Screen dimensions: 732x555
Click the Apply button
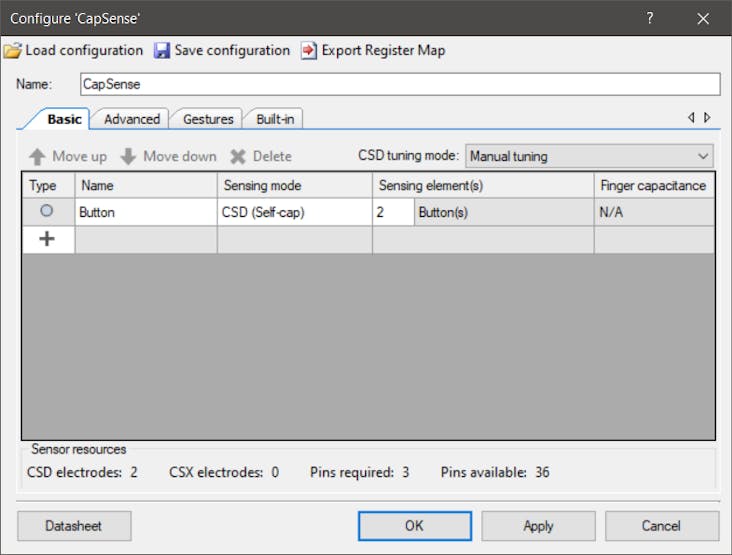click(538, 526)
